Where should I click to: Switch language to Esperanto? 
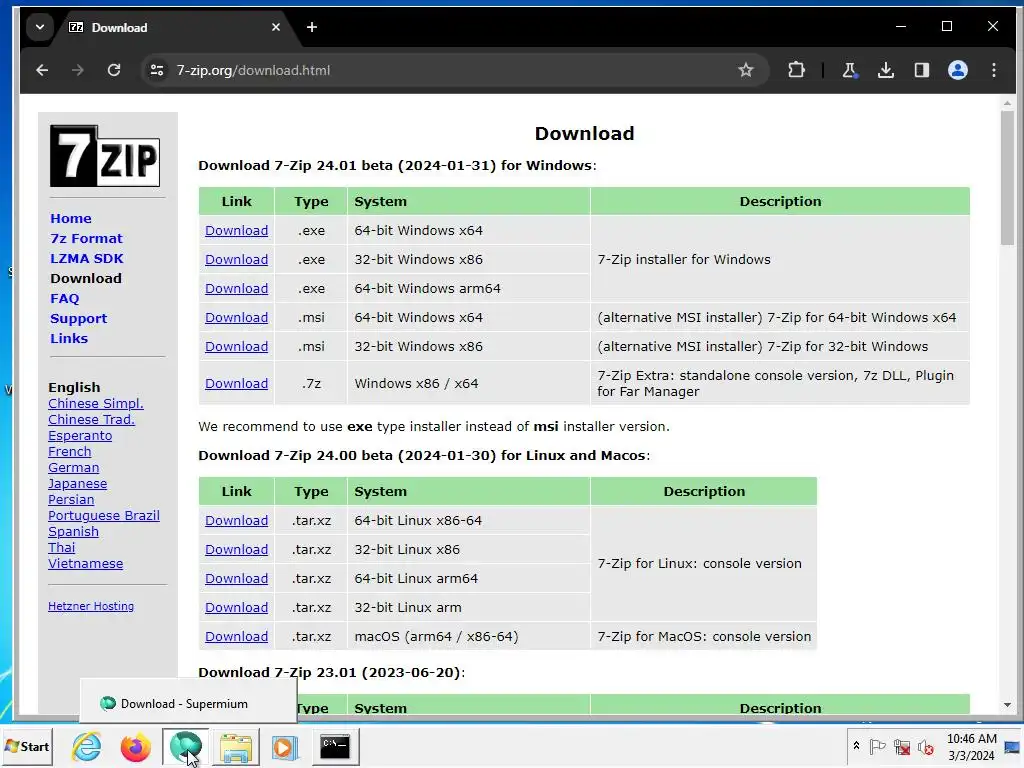pos(80,436)
